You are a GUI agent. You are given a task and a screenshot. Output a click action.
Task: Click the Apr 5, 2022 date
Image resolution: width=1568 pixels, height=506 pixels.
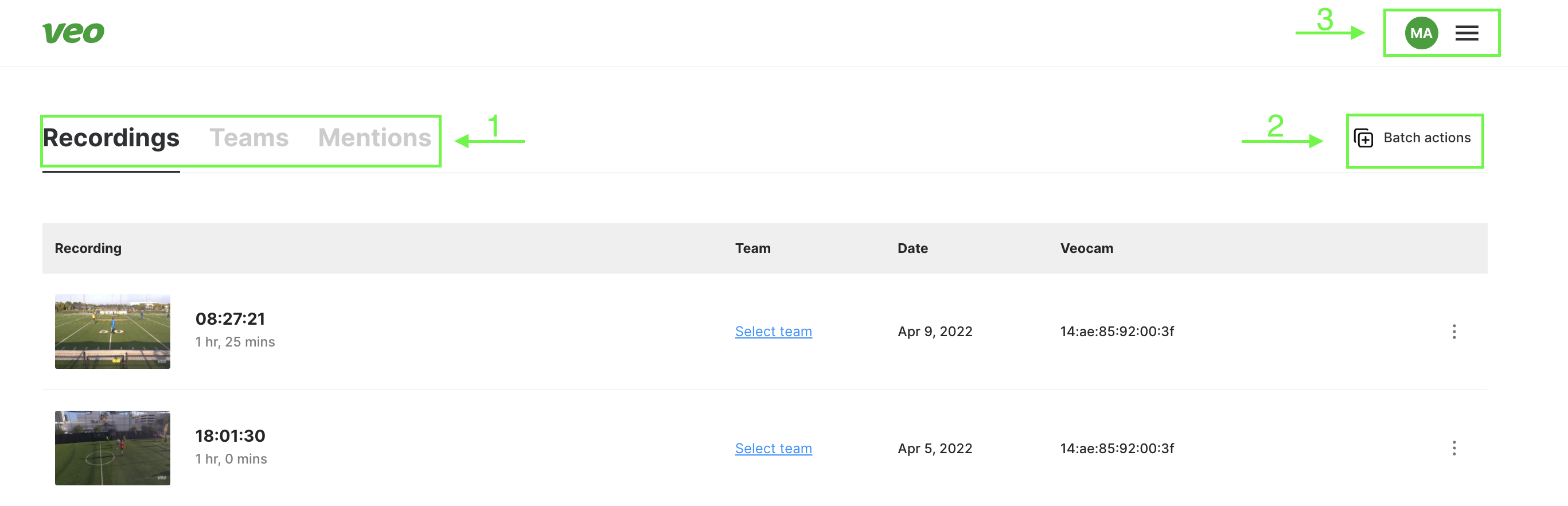[x=935, y=448]
